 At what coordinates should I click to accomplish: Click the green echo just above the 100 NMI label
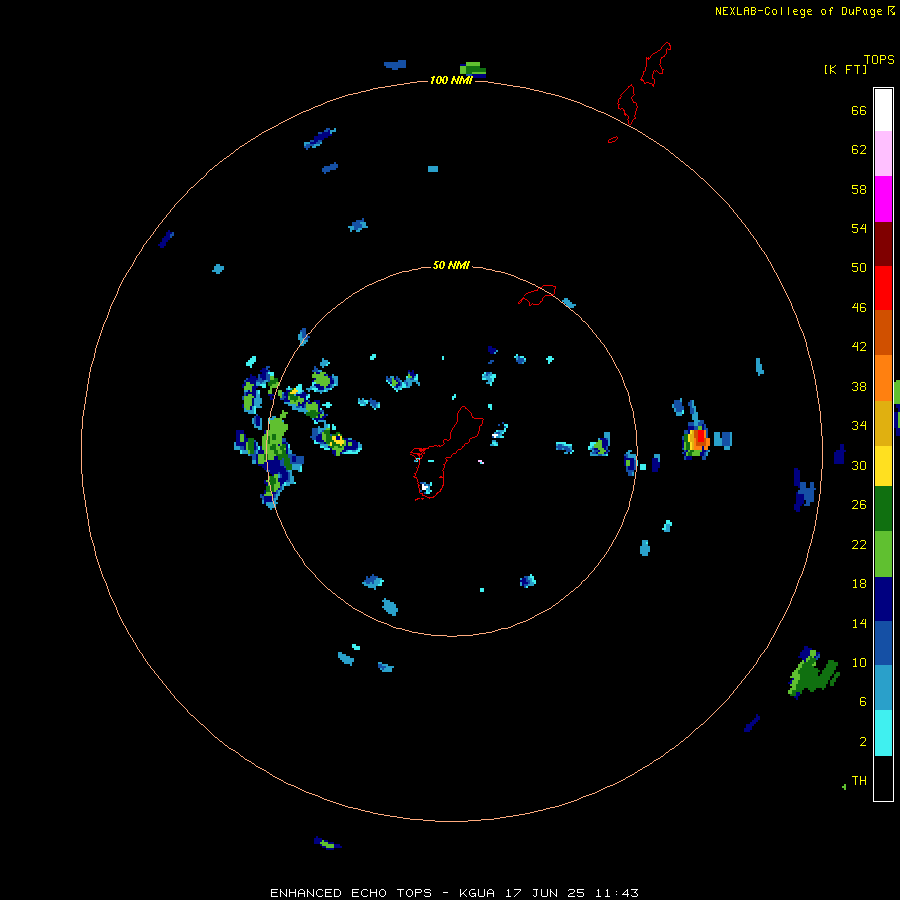[x=473, y=68]
